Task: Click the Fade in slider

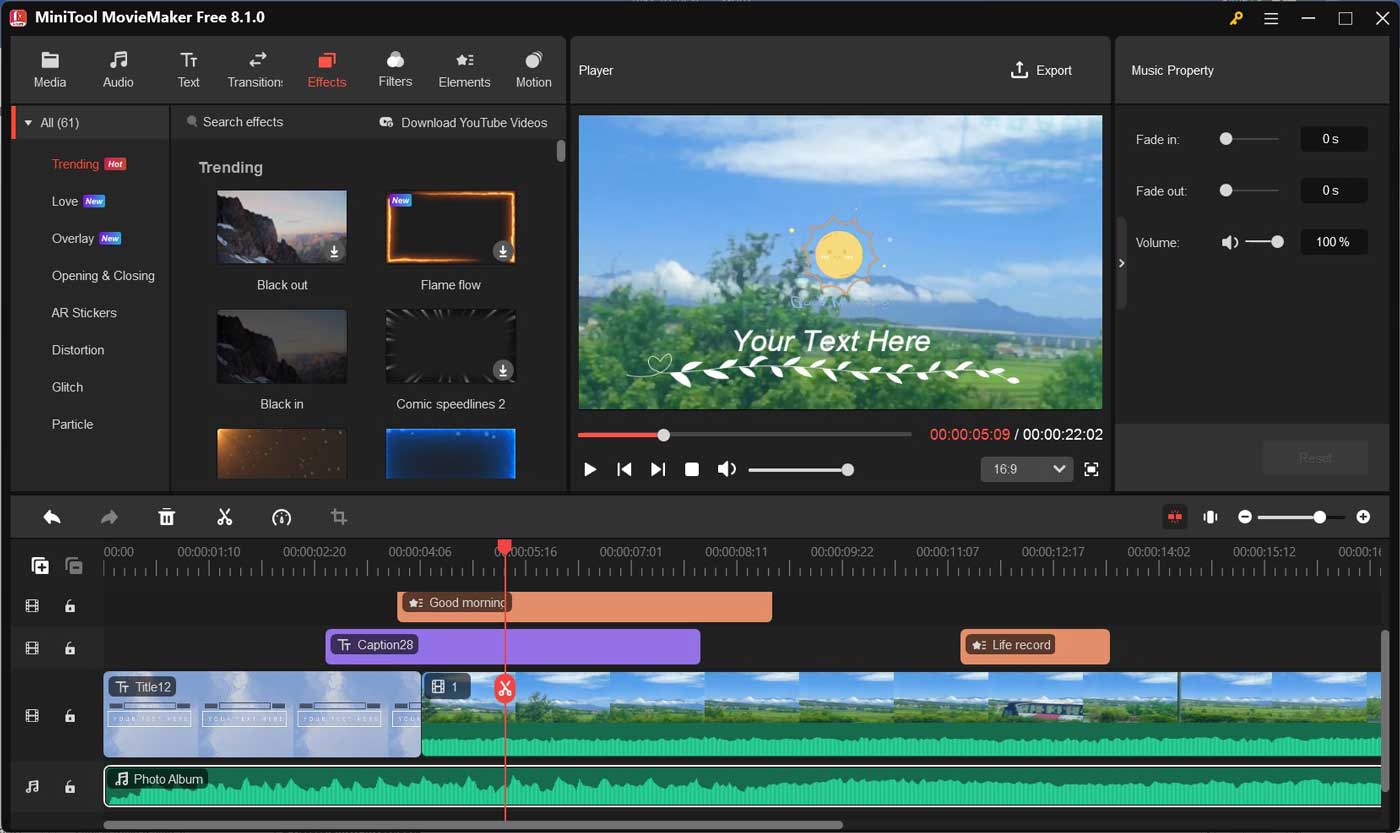Action: (1249, 139)
